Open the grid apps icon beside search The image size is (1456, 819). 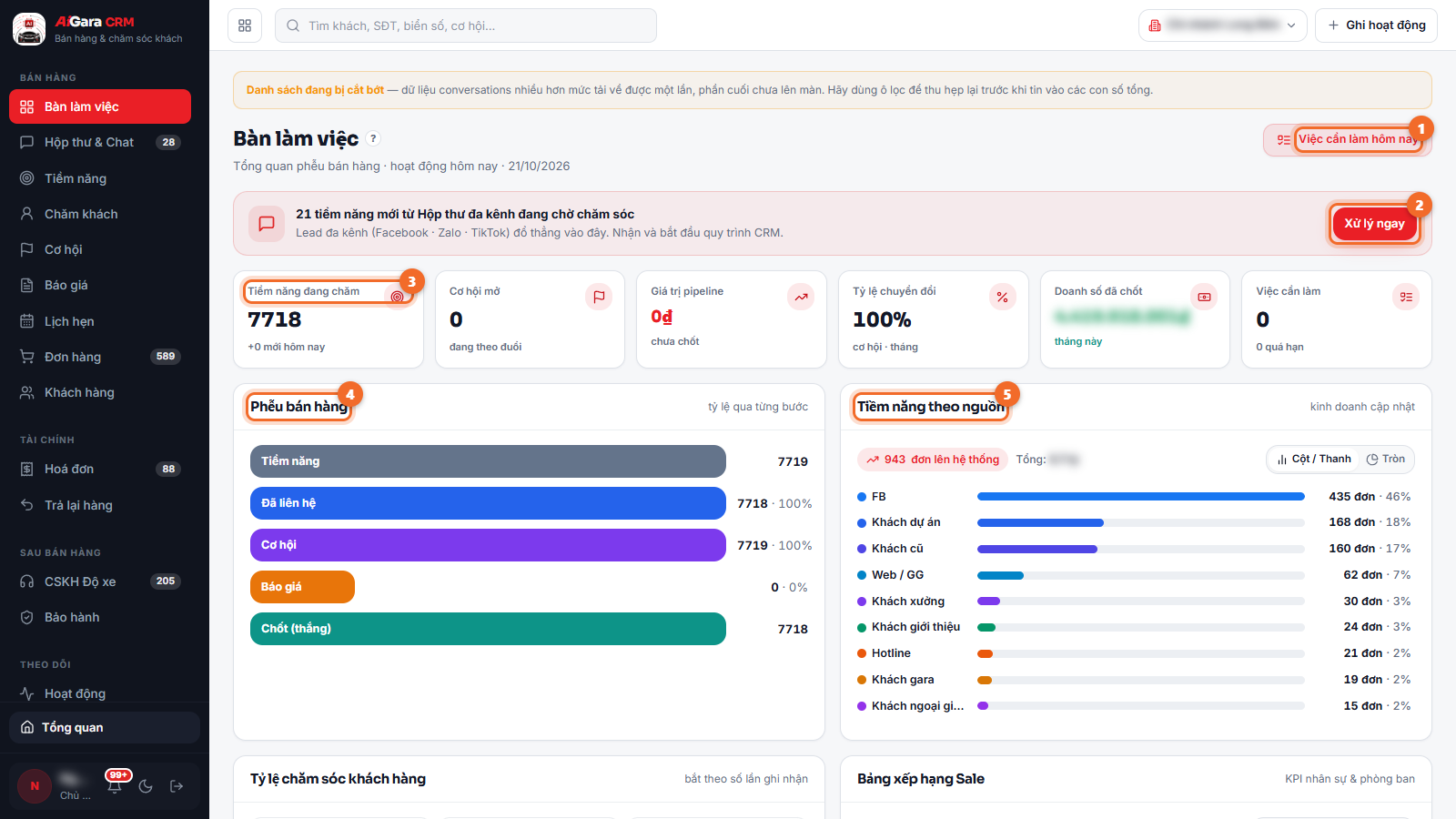coord(245,25)
